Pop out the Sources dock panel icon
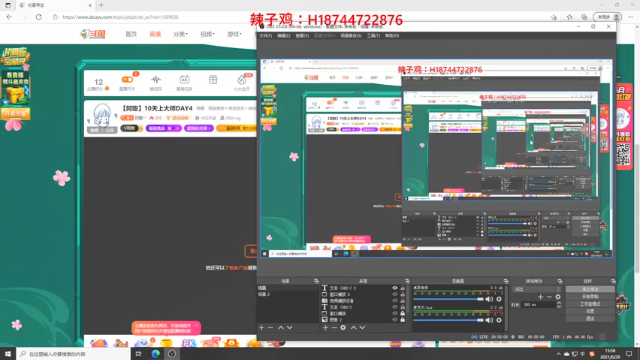The image size is (640, 360). coord(407,281)
